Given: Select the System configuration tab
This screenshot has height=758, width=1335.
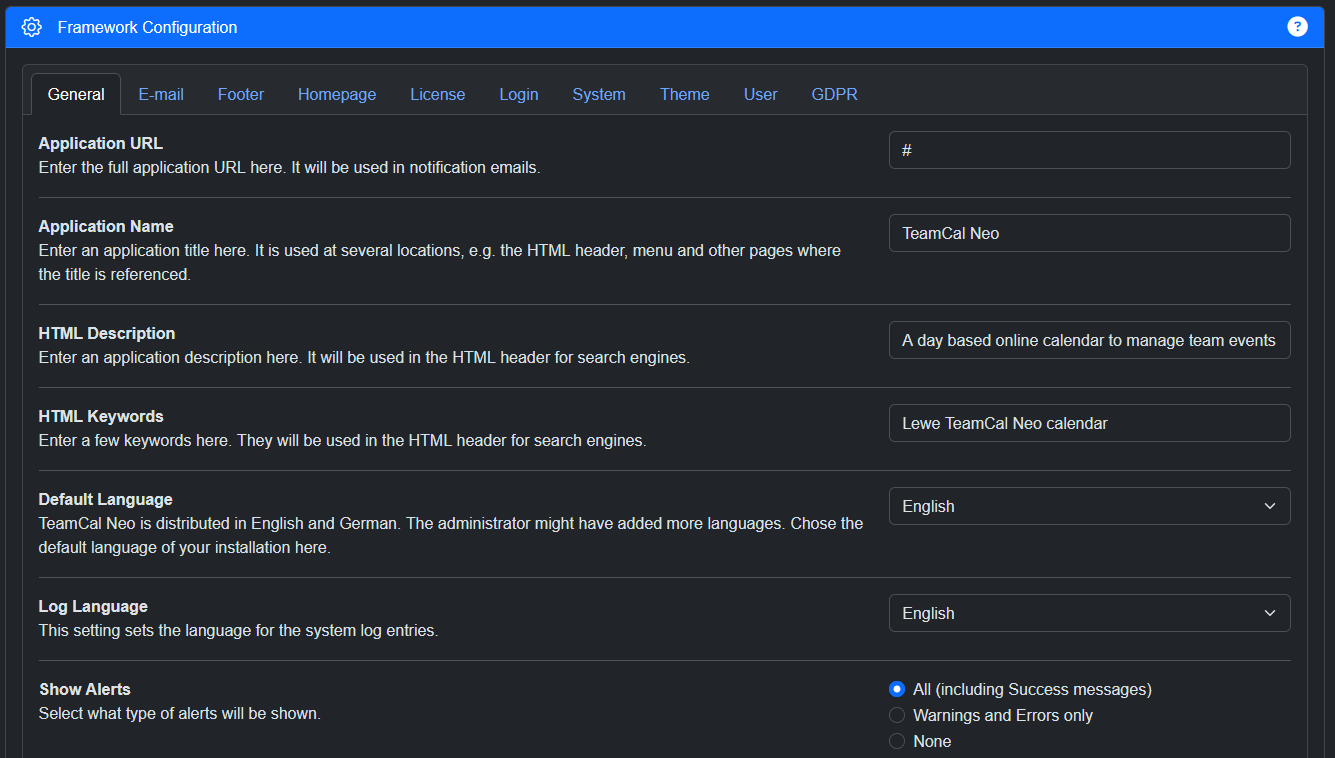Looking at the screenshot, I should point(598,94).
